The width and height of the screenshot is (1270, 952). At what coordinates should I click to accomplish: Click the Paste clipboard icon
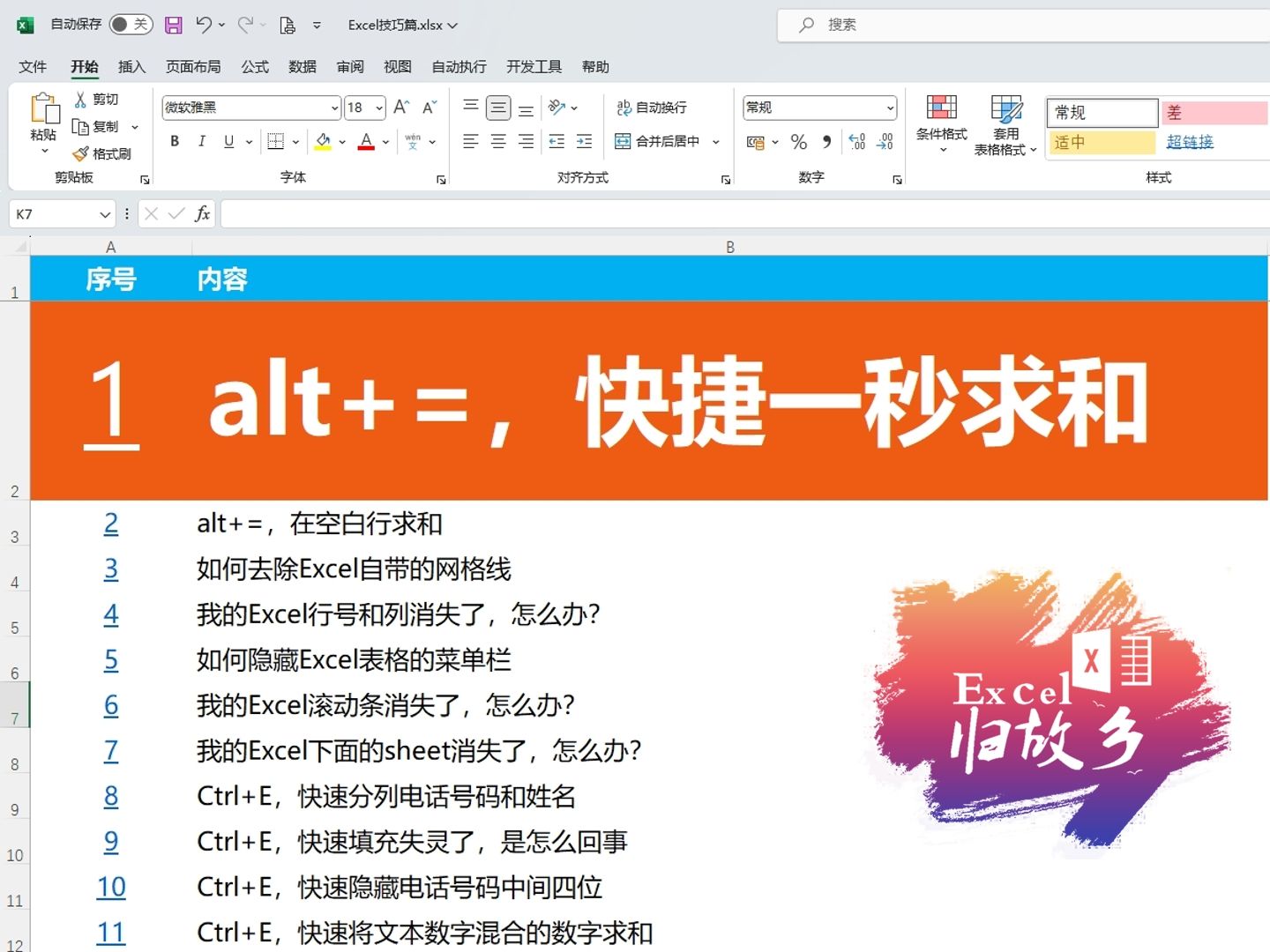(44, 108)
